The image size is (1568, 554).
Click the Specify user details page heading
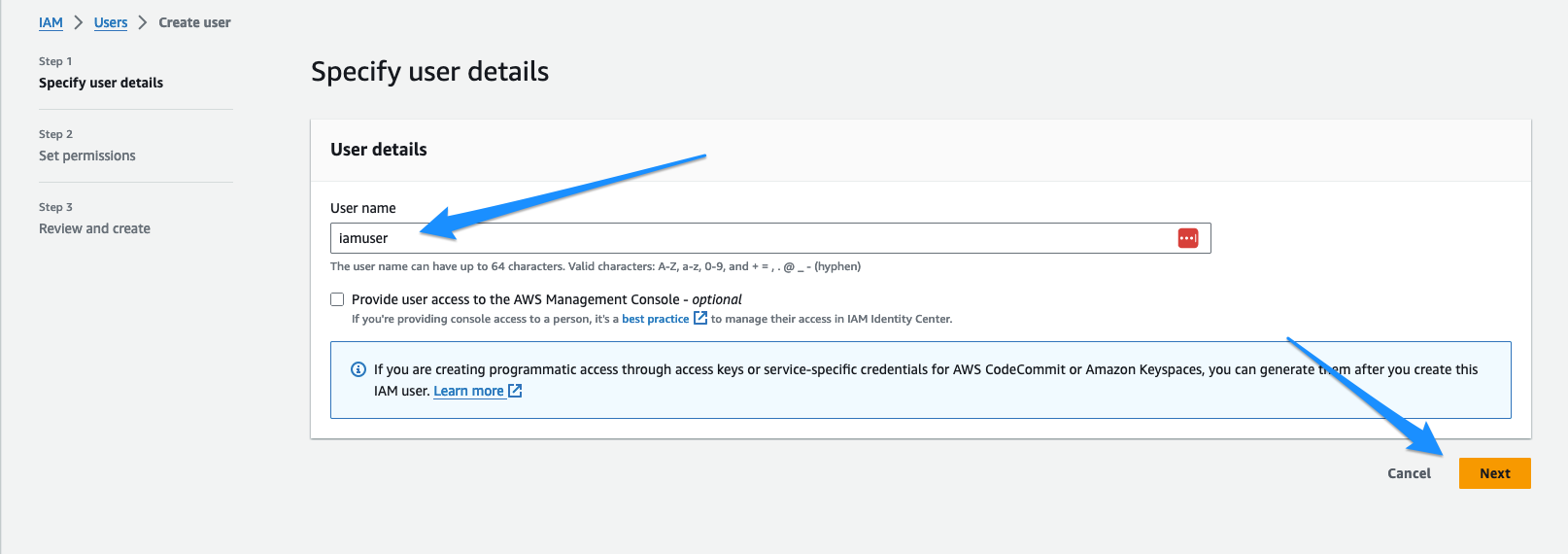click(x=429, y=72)
